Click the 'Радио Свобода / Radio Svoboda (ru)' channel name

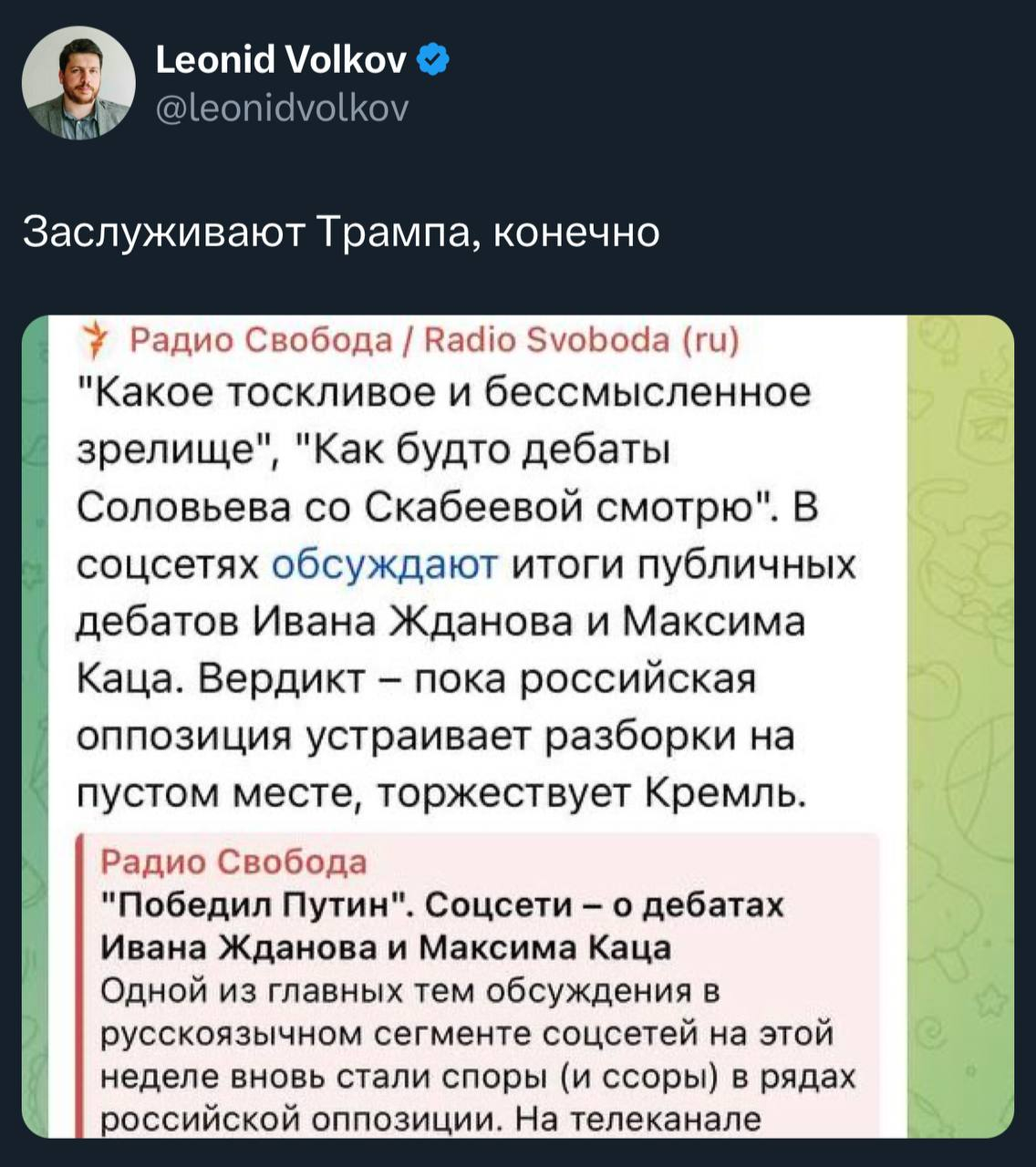(x=434, y=342)
